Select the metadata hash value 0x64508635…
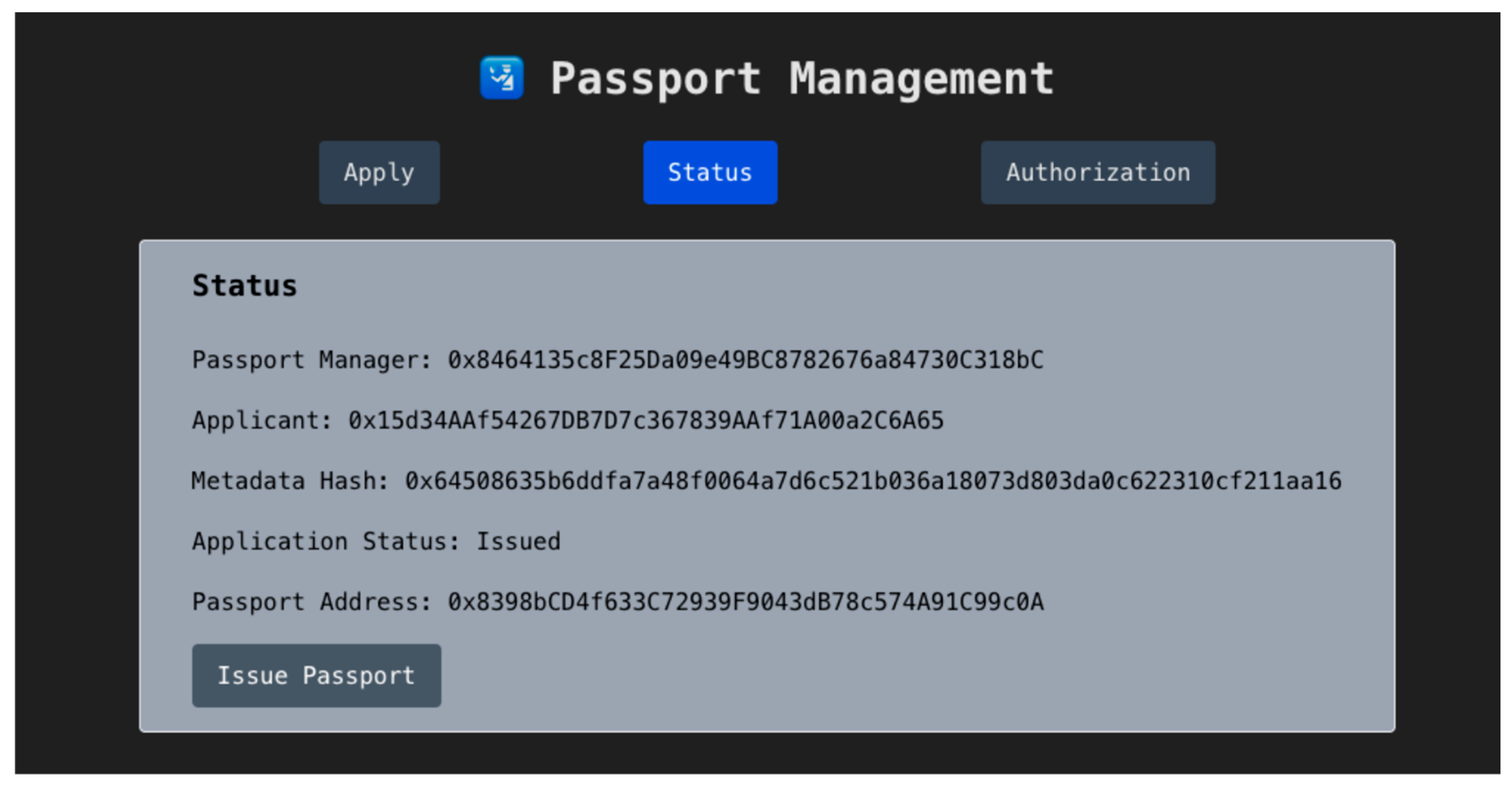Screen dimensions: 1512x788 pos(873,481)
